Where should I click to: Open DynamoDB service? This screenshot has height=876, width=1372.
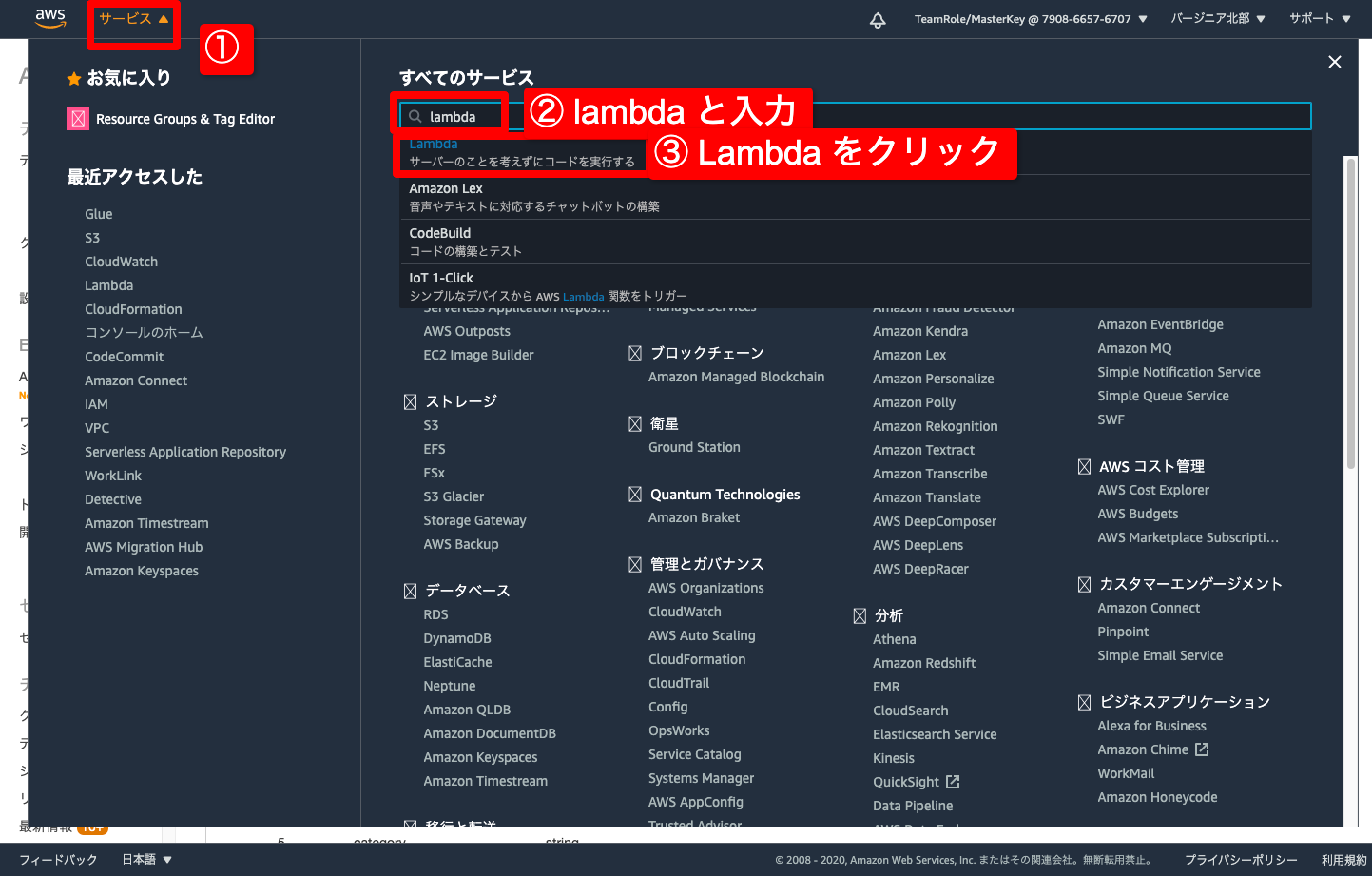pos(457,638)
